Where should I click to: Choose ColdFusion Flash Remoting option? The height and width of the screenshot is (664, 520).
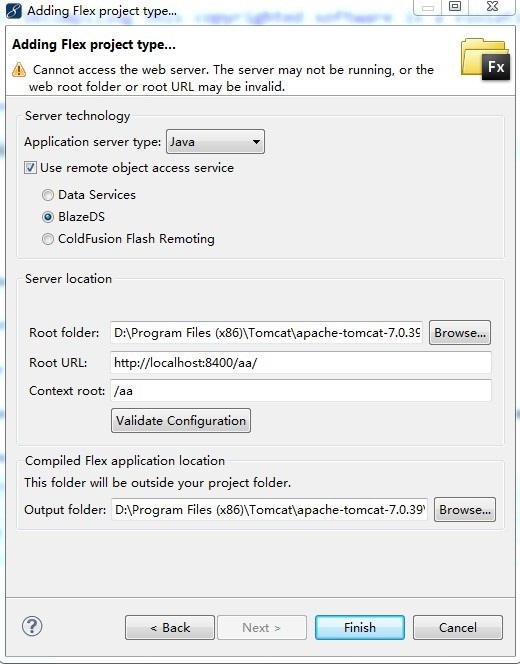tap(48, 239)
